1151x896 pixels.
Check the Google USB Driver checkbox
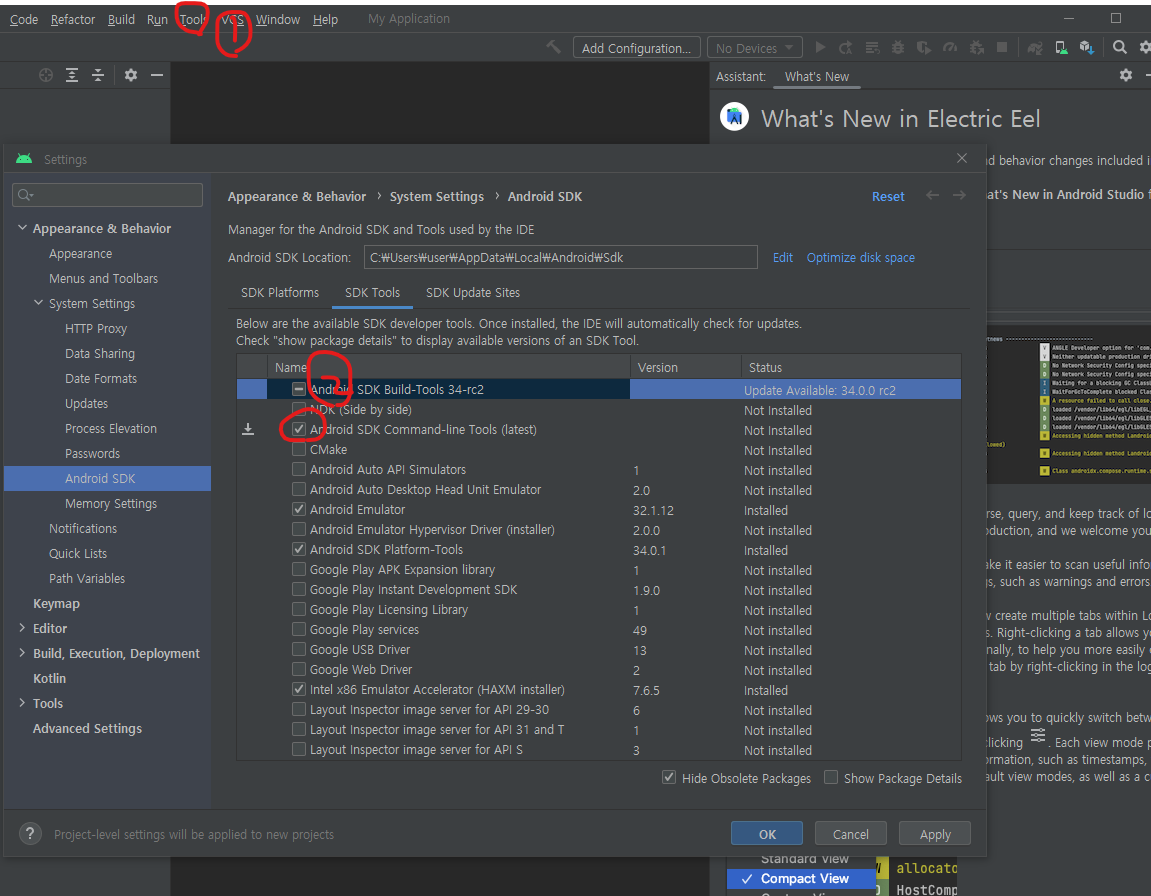pyautogui.click(x=299, y=649)
